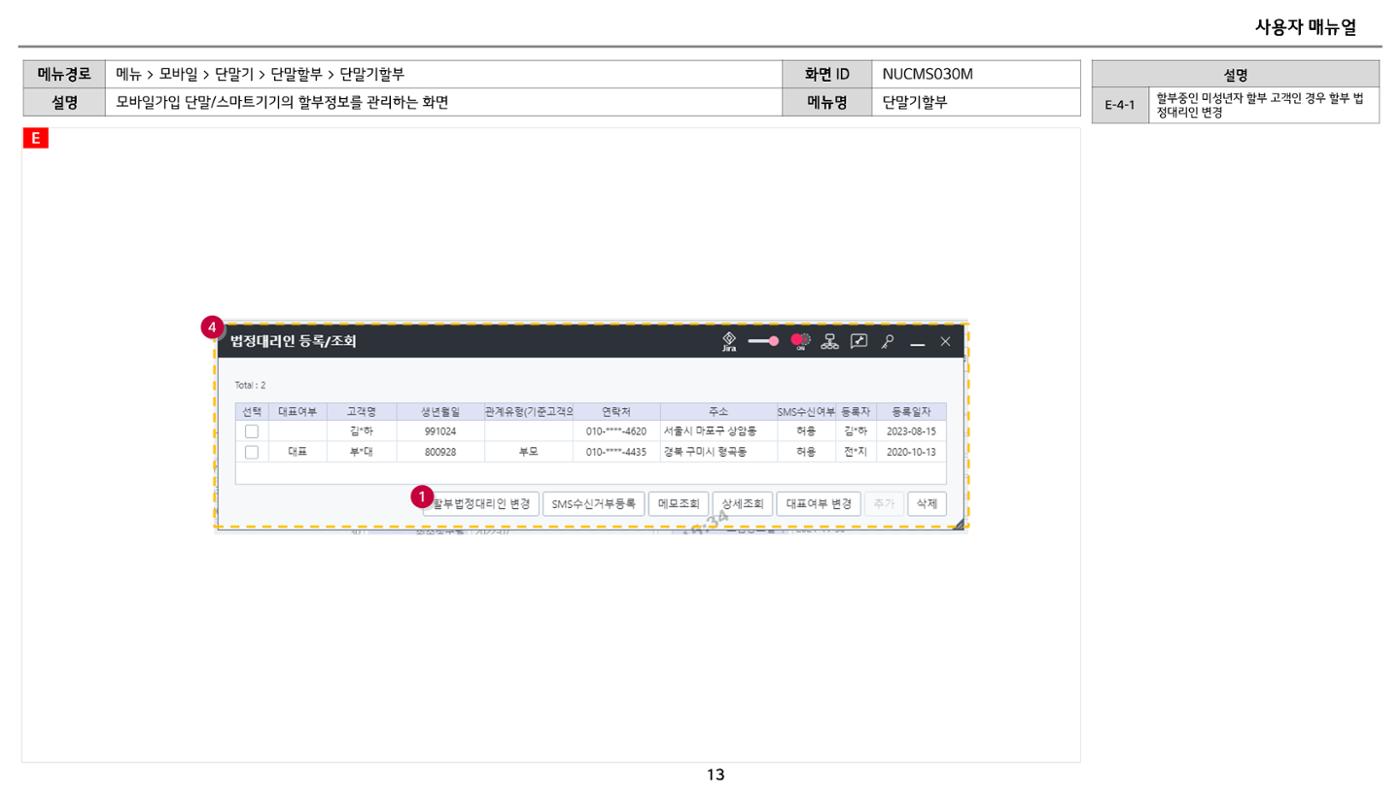Click the greyed-out 추가 button
Screen dimensions: 1400x788
click(x=883, y=504)
